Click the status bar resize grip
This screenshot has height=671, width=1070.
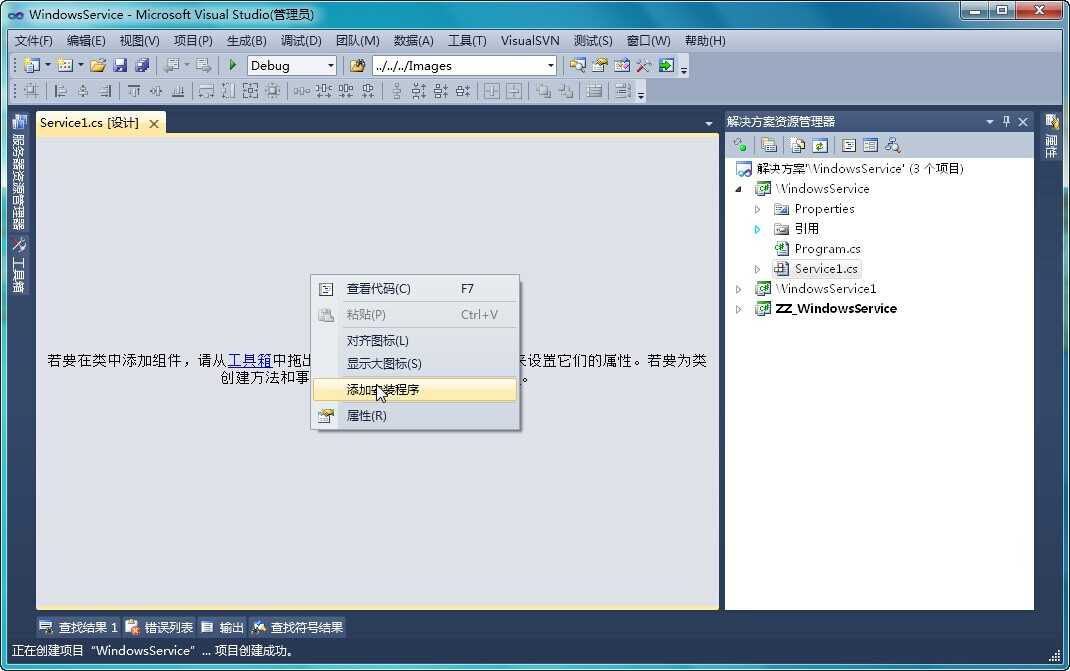(x=1055, y=656)
